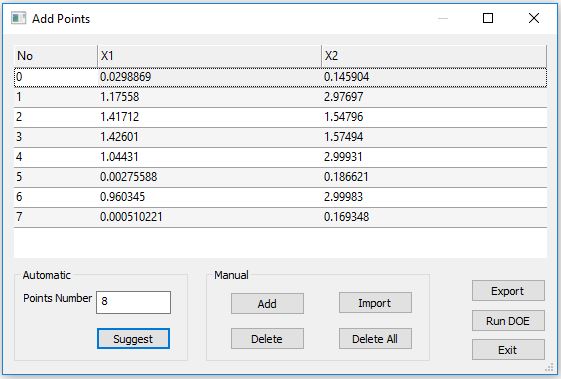Select row number 3 in No column

(x=19, y=137)
